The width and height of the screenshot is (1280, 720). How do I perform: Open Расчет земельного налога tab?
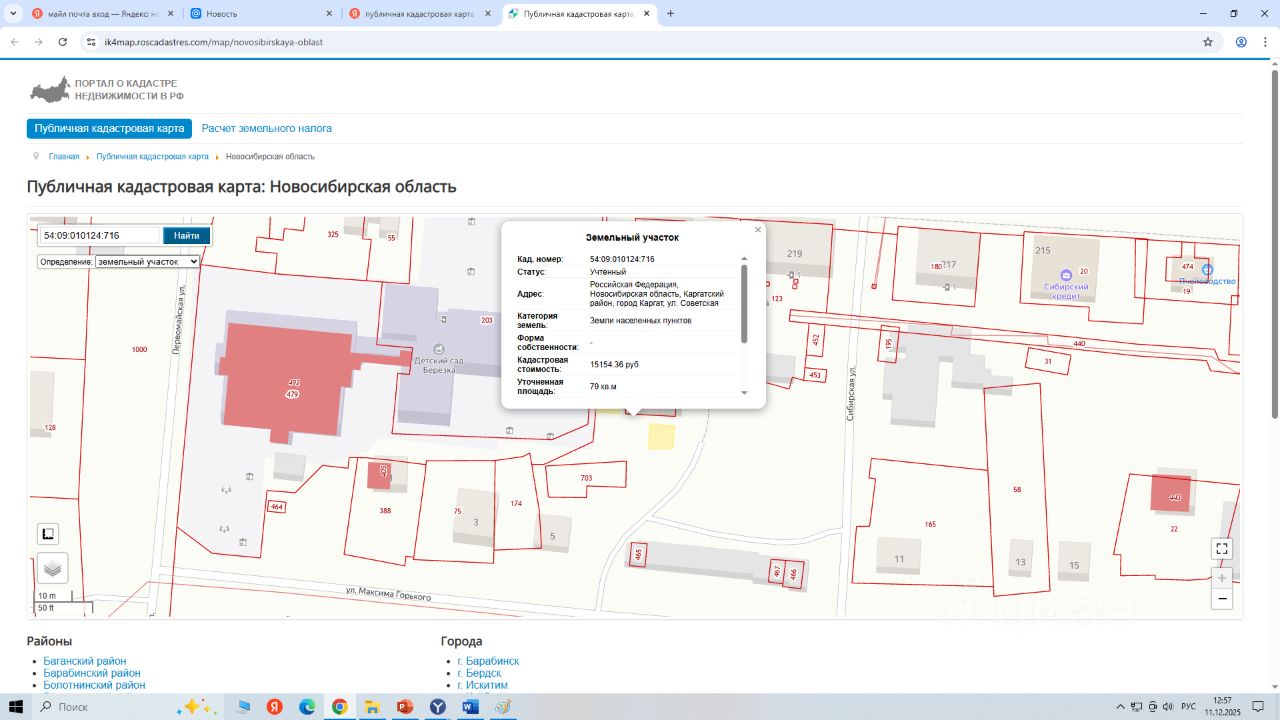[266, 129]
